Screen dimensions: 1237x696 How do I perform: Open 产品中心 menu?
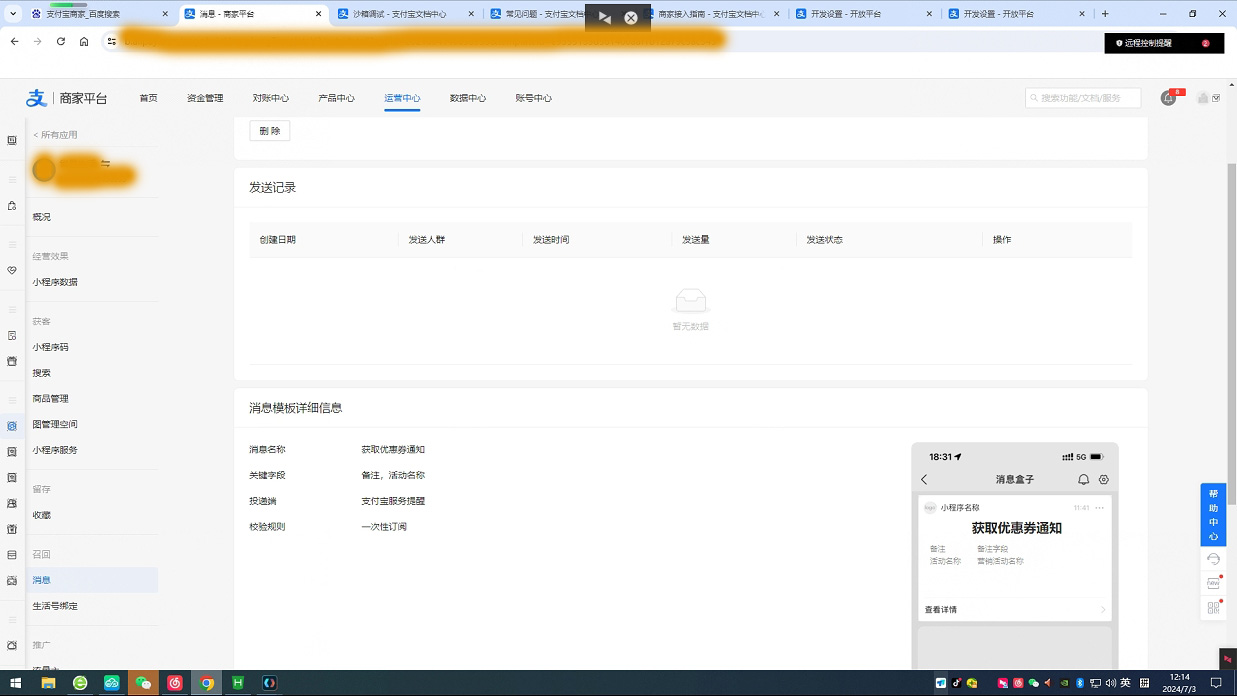click(x=336, y=98)
